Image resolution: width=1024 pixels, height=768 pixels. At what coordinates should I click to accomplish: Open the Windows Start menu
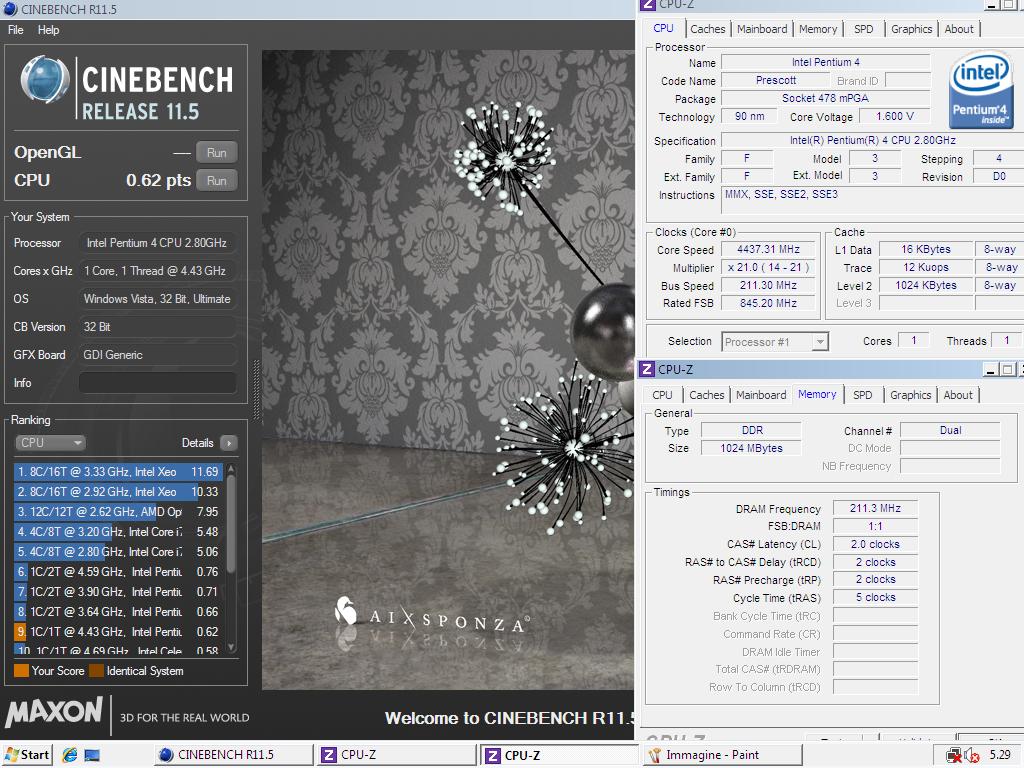pyautogui.click(x=27, y=755)
